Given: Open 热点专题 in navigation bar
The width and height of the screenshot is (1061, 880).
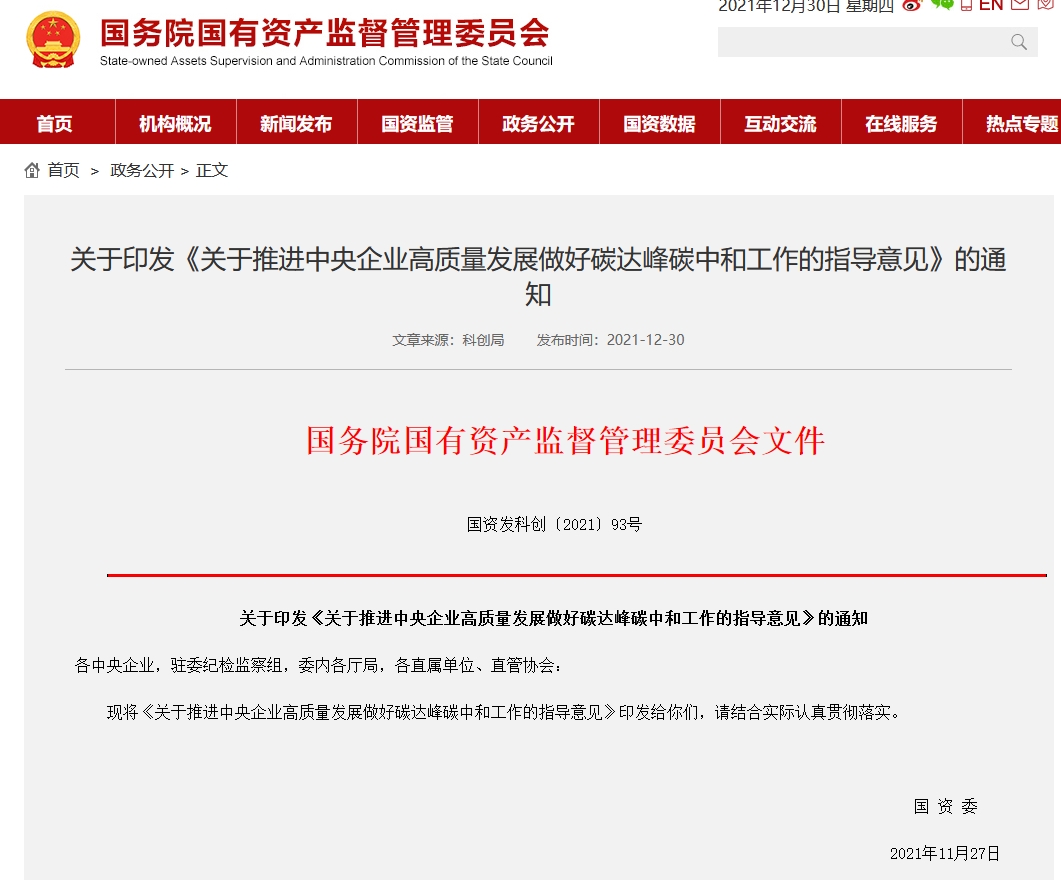Looking at the screenshot, I should coord(1020,124).
